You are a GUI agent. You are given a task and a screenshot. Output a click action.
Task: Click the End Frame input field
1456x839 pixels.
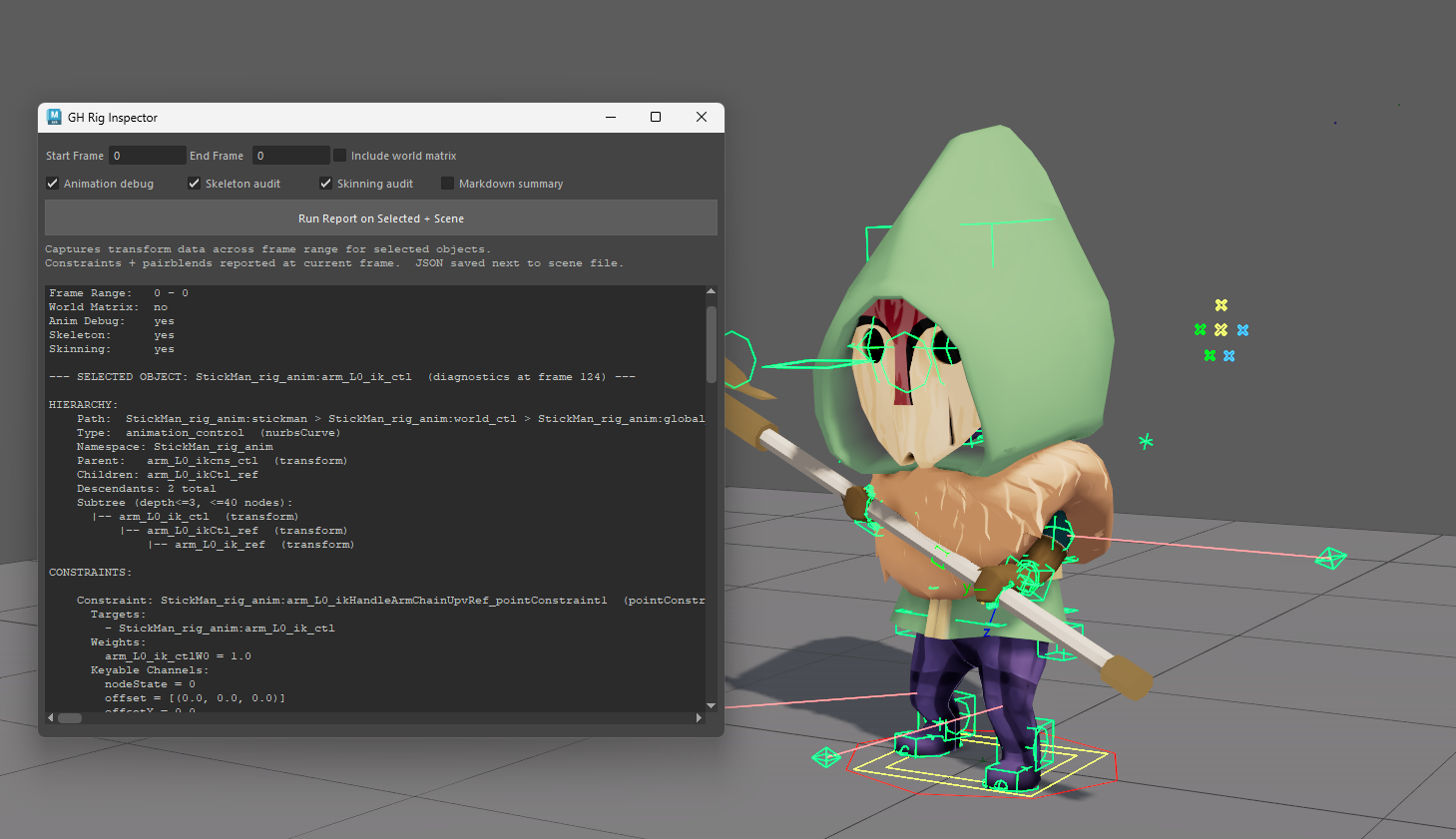290,155
